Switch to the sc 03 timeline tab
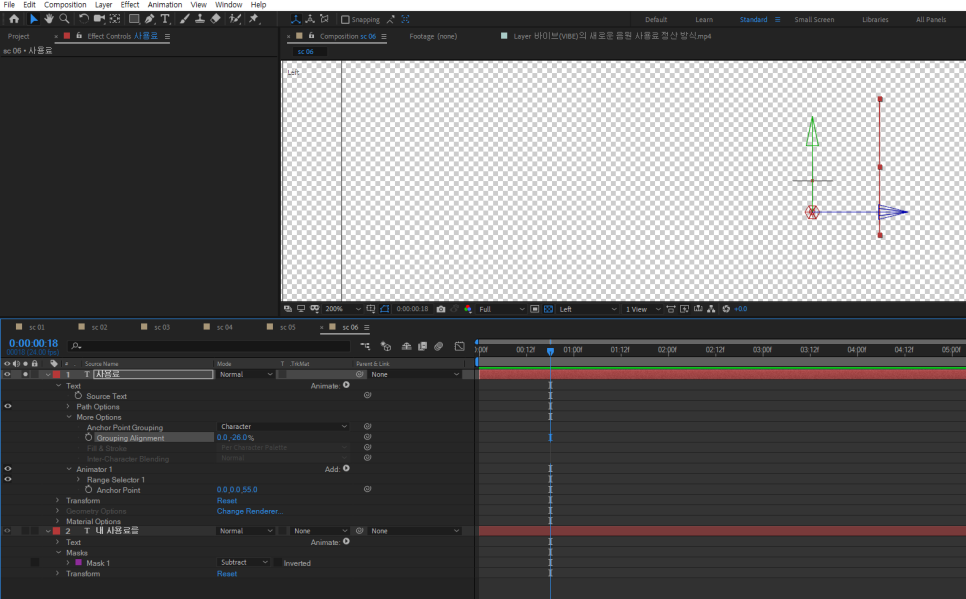The height and width of the screenshot is (599, 966). (x=161, y=327)
